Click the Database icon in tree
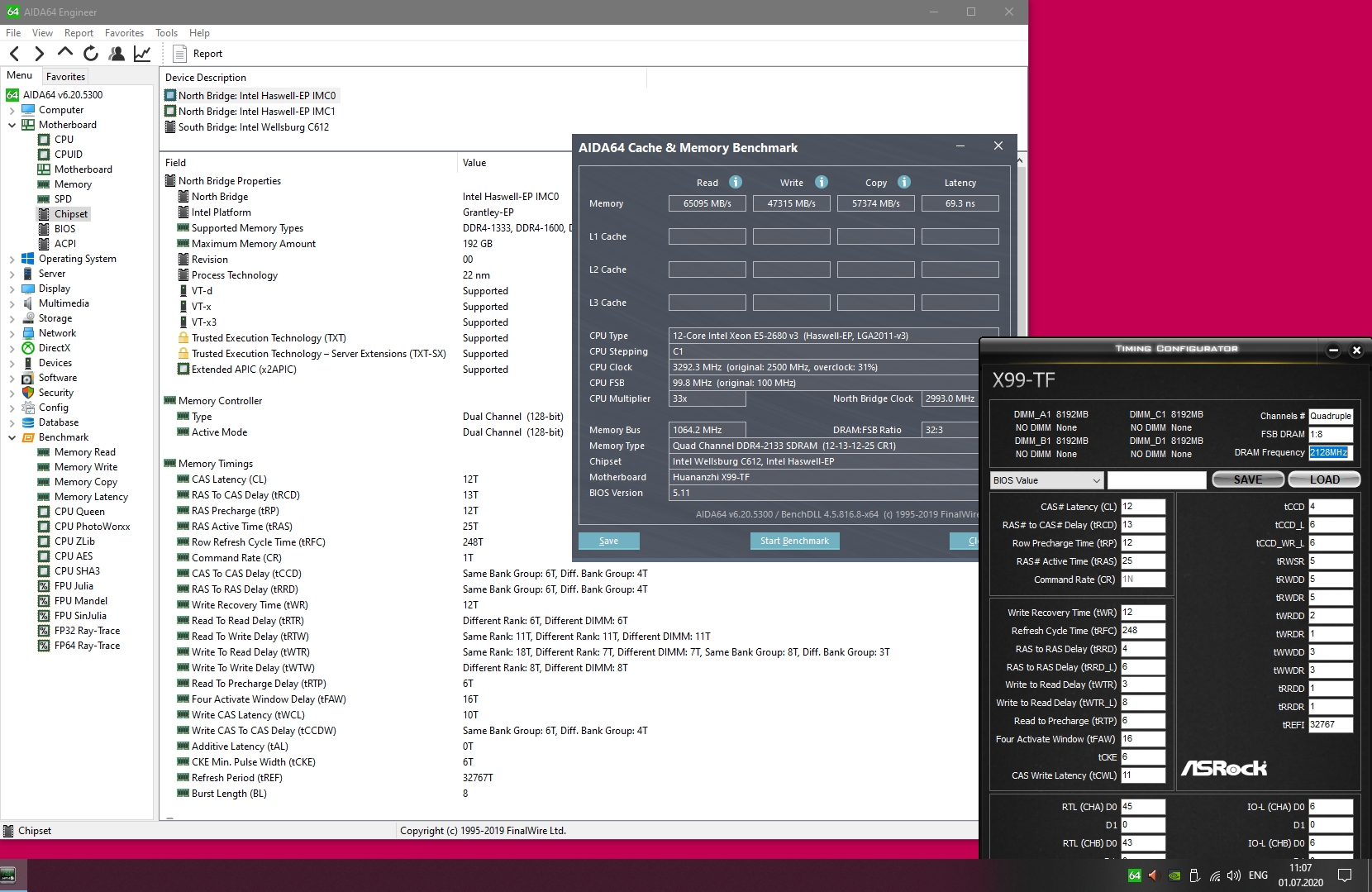Viewport: 1372px width, 892px height. pyautogui.click(x=28, y=422)
